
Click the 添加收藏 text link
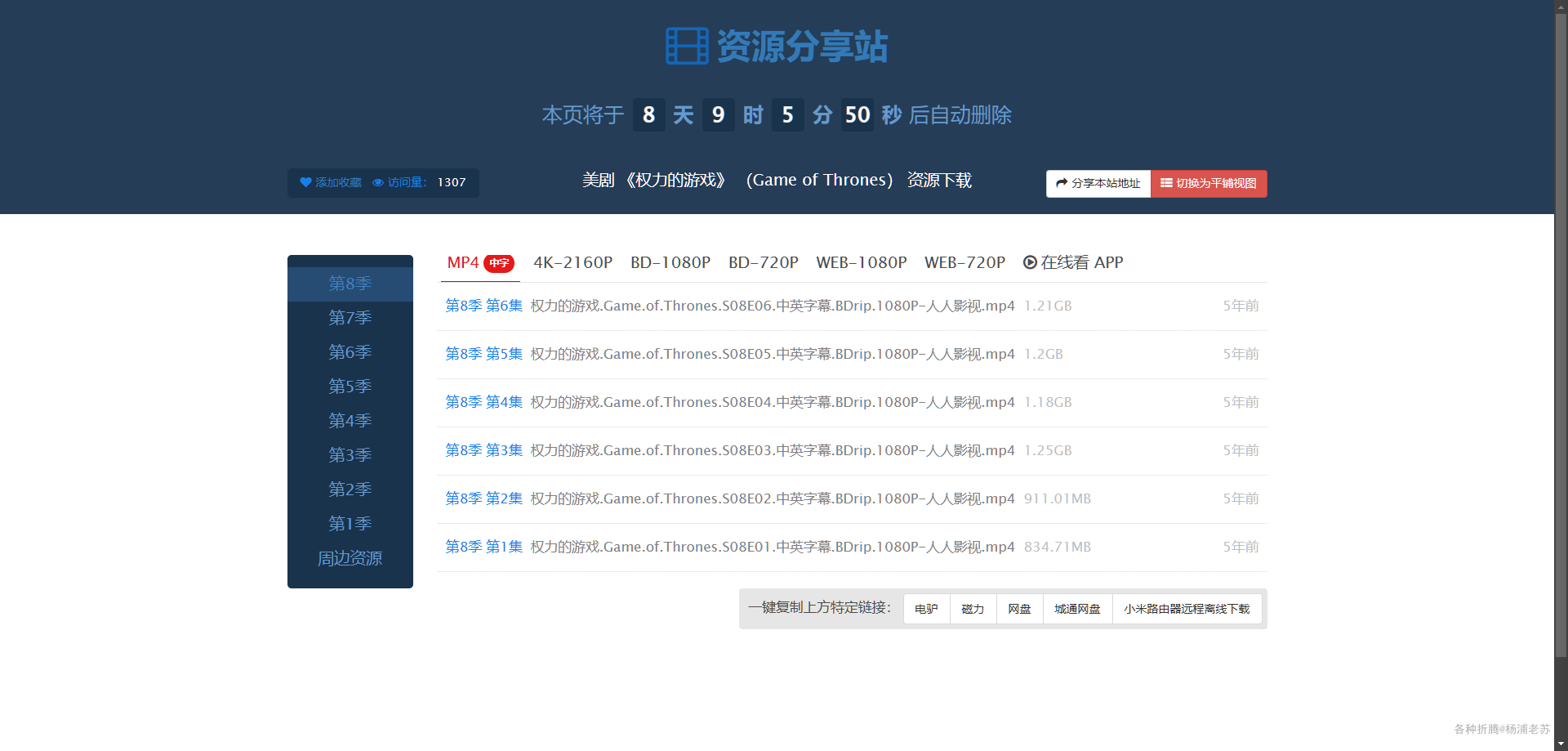[x=338, y=183]
